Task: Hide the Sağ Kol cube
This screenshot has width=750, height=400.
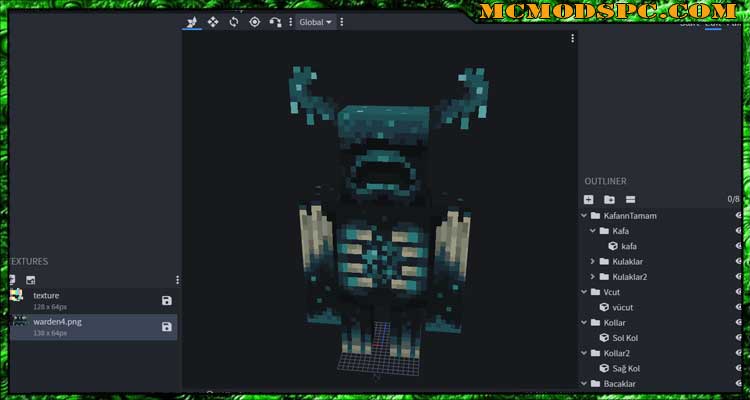Action: click(x=739, y=368)
